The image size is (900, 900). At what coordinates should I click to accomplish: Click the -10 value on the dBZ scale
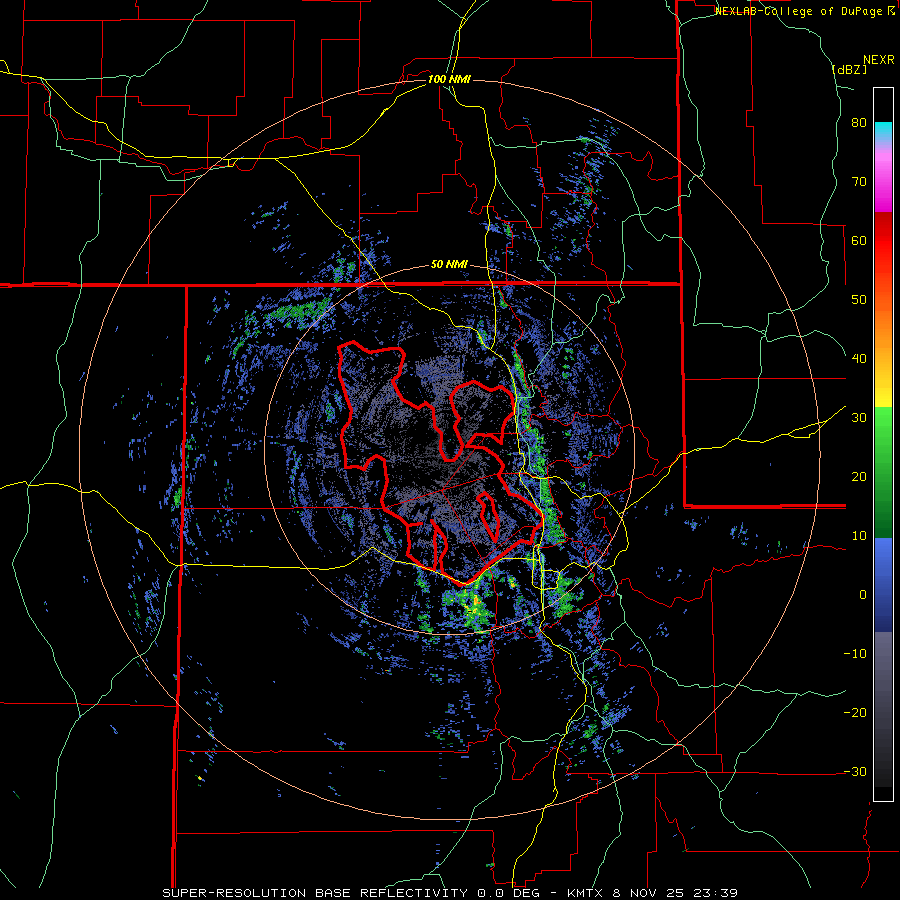pyautogui.click(x=855, y=654)
